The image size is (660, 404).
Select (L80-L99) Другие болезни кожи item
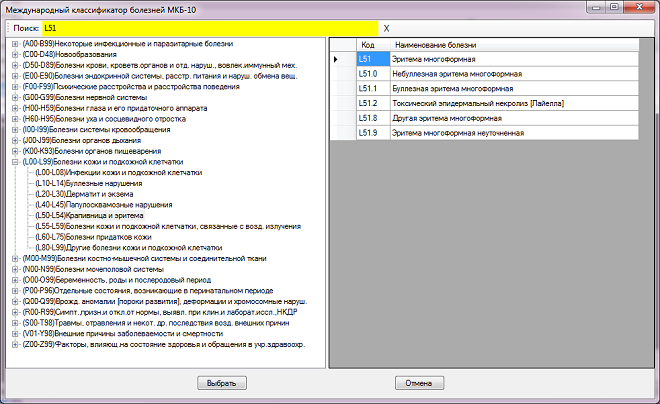129,248
